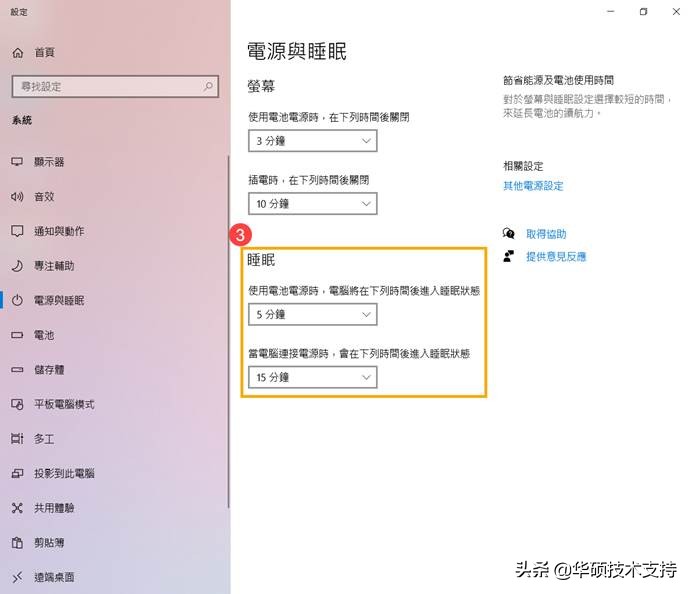Image resolution: width=692 pixels, height=594 pixels.
Task: Open the 通知與動作 settings page
Action: pos(59,231)
